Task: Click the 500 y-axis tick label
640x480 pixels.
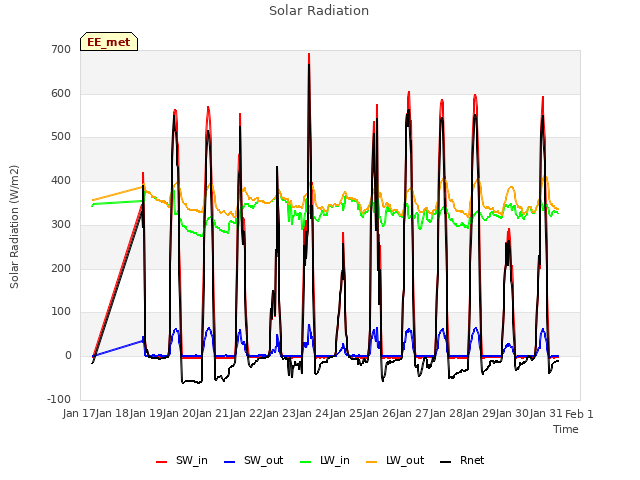Action: (61, 137)
